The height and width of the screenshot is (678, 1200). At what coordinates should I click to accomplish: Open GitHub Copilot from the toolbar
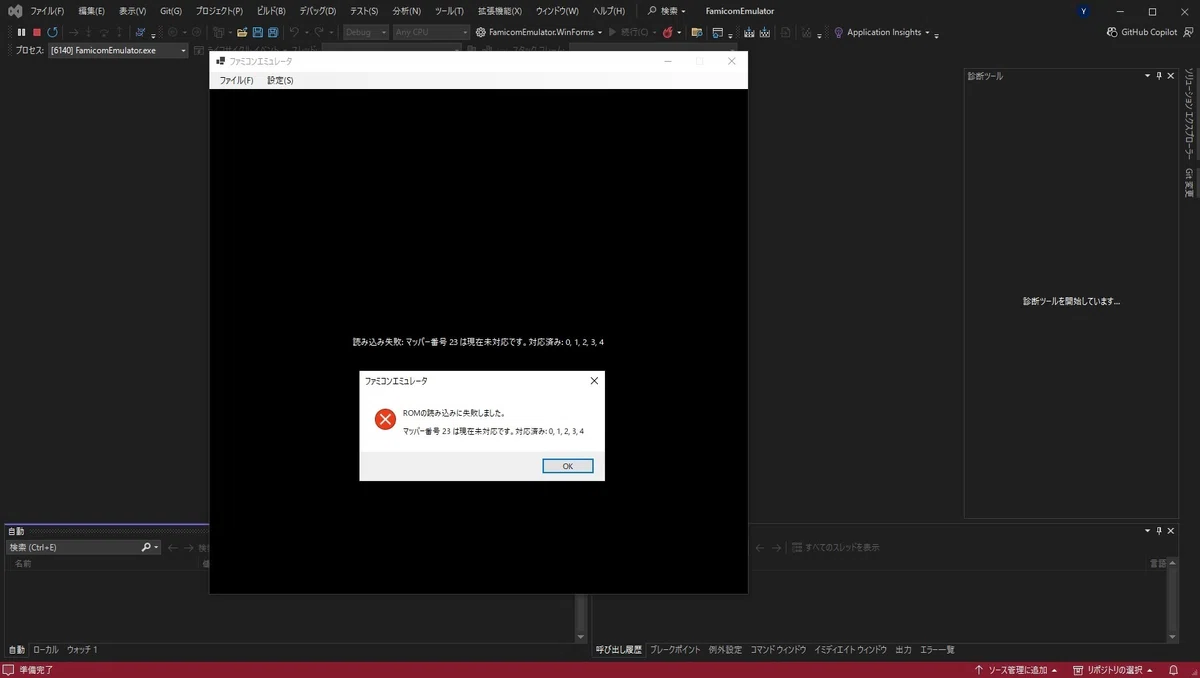[1142, 32]
